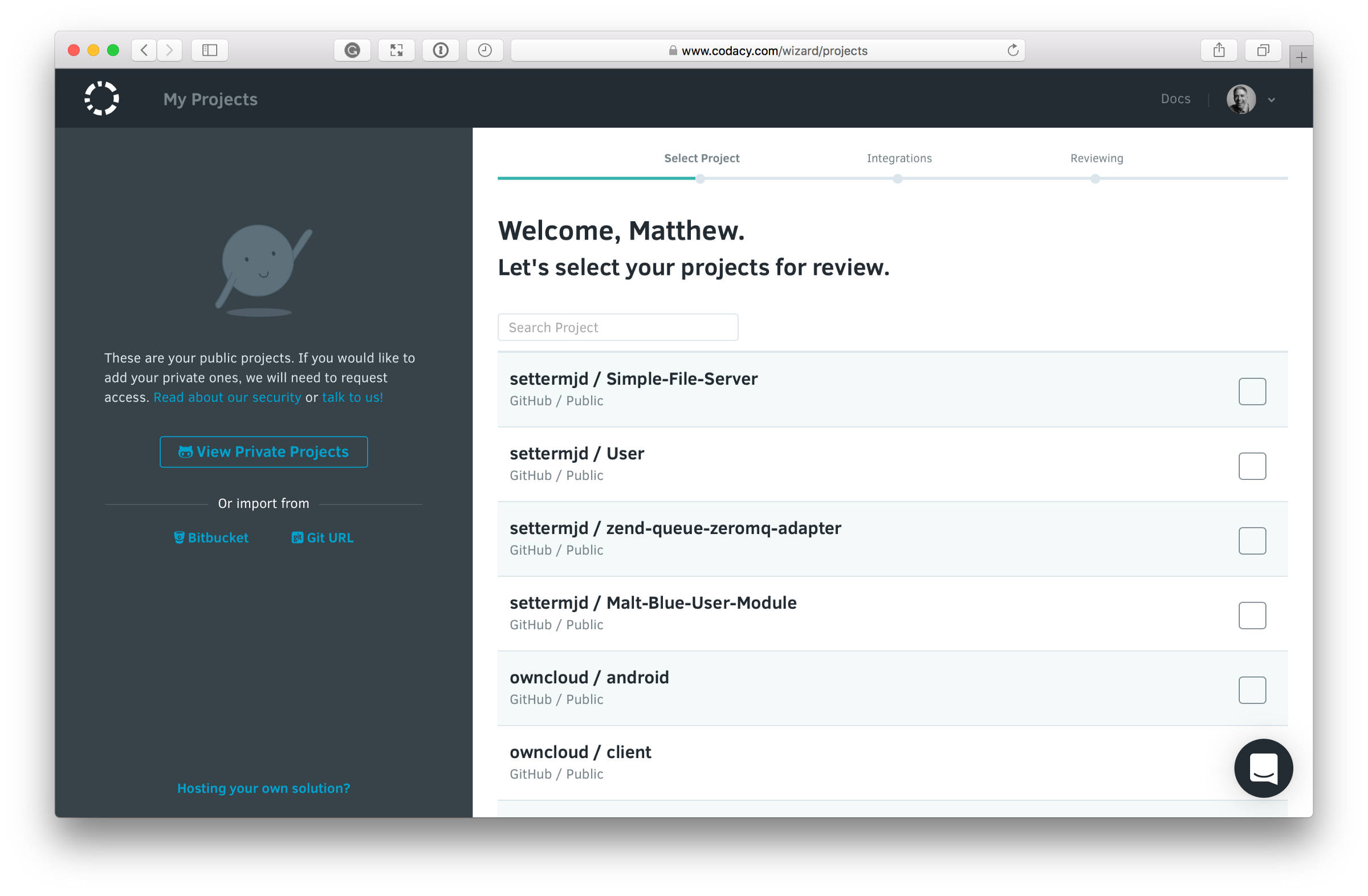Click the Safari share icon

(1219, 51)
